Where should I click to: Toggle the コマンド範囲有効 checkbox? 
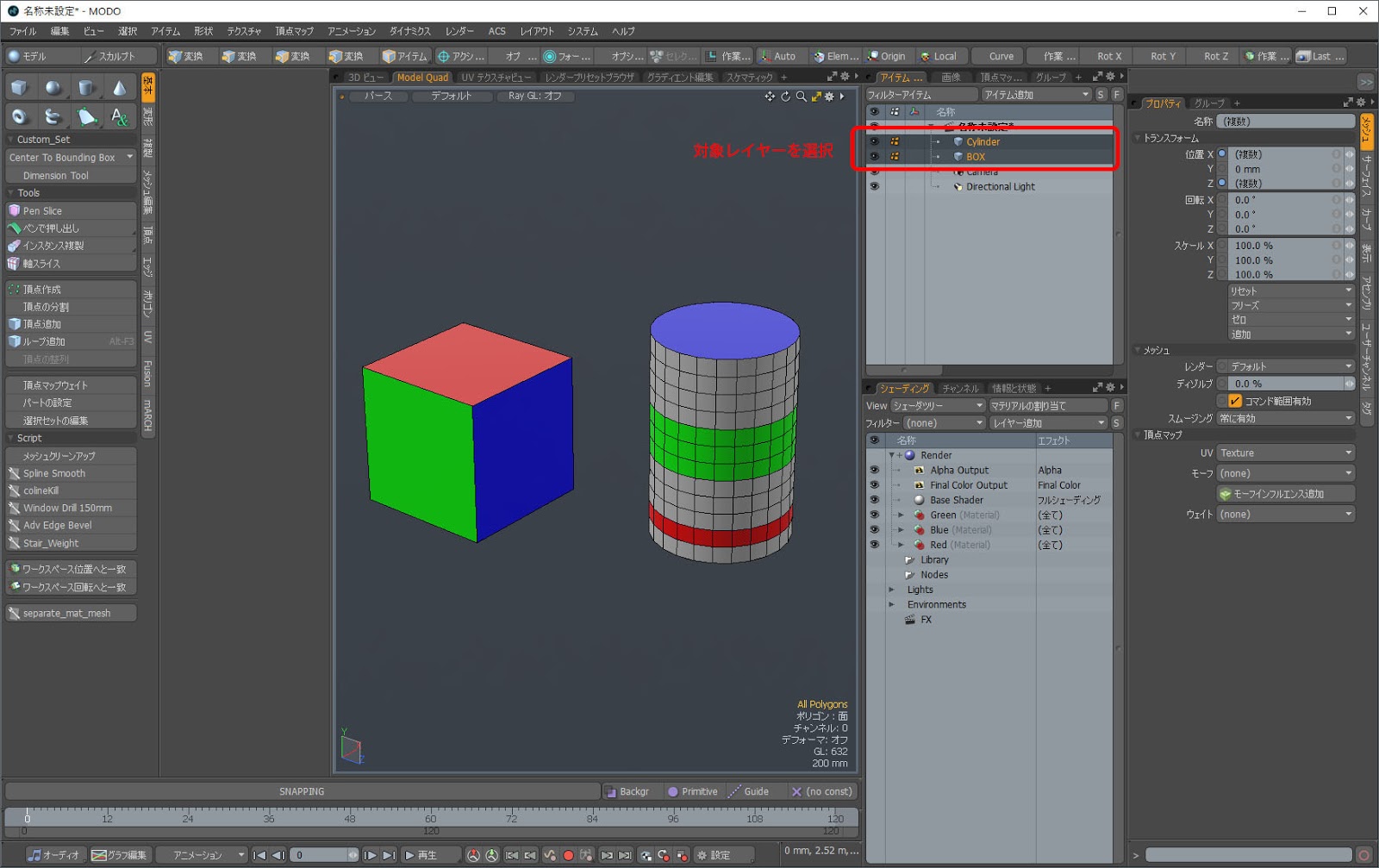point(1235,401)
